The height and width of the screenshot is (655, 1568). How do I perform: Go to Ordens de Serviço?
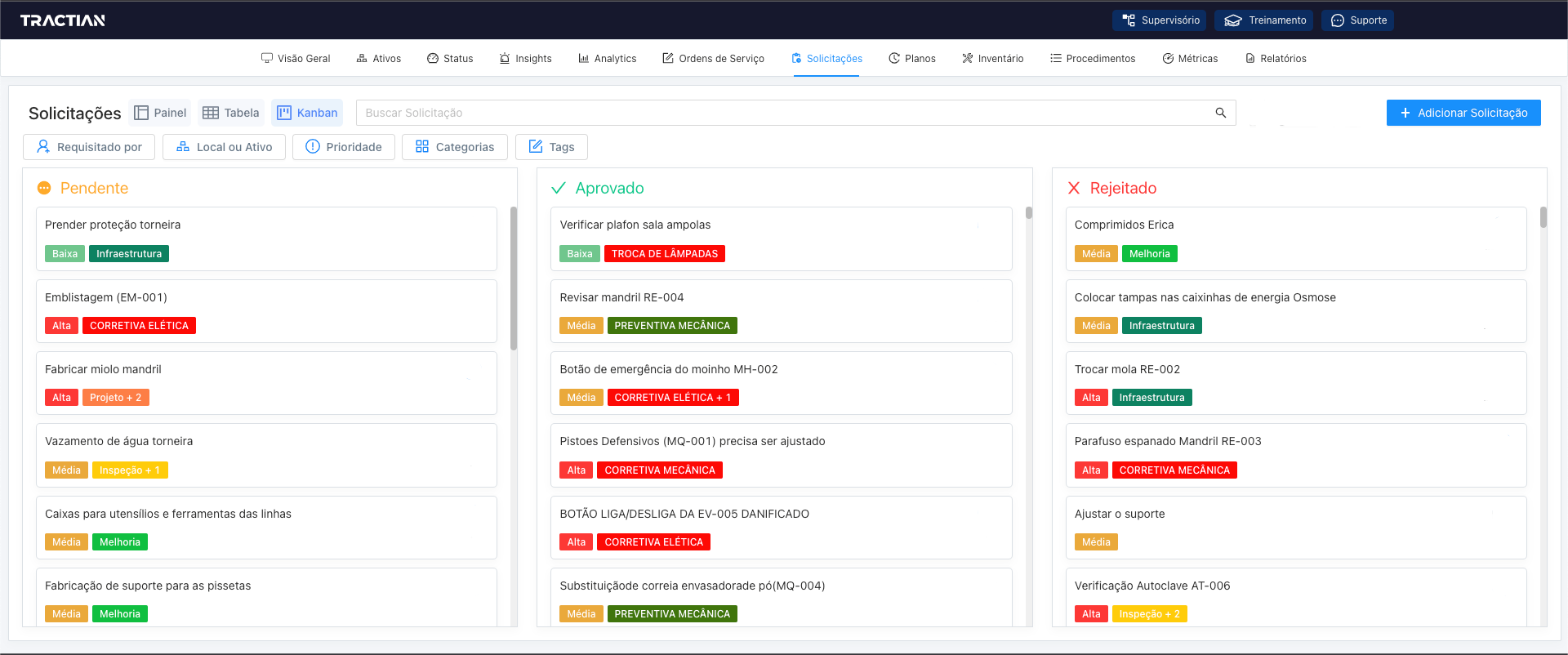(x=713, y=59)
